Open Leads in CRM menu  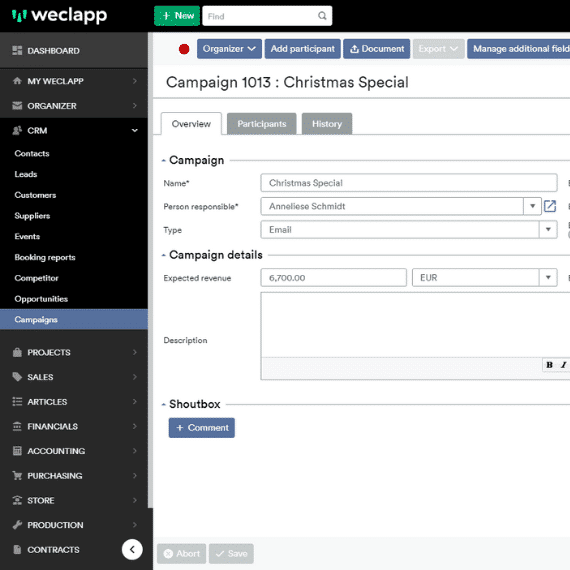(x=26, y=174)
